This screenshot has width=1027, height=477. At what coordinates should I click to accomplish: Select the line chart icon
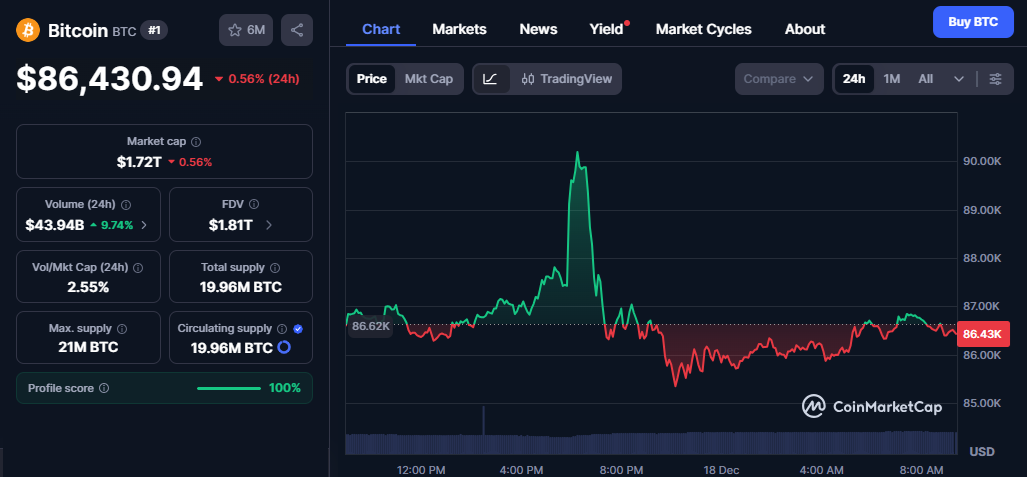point(490,79)
